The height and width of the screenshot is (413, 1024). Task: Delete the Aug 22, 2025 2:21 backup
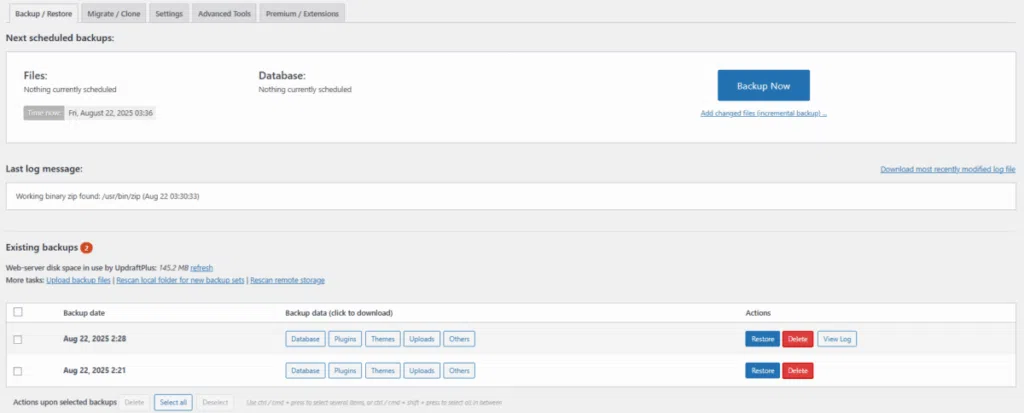pyautogui.click(x=797, y=371)
